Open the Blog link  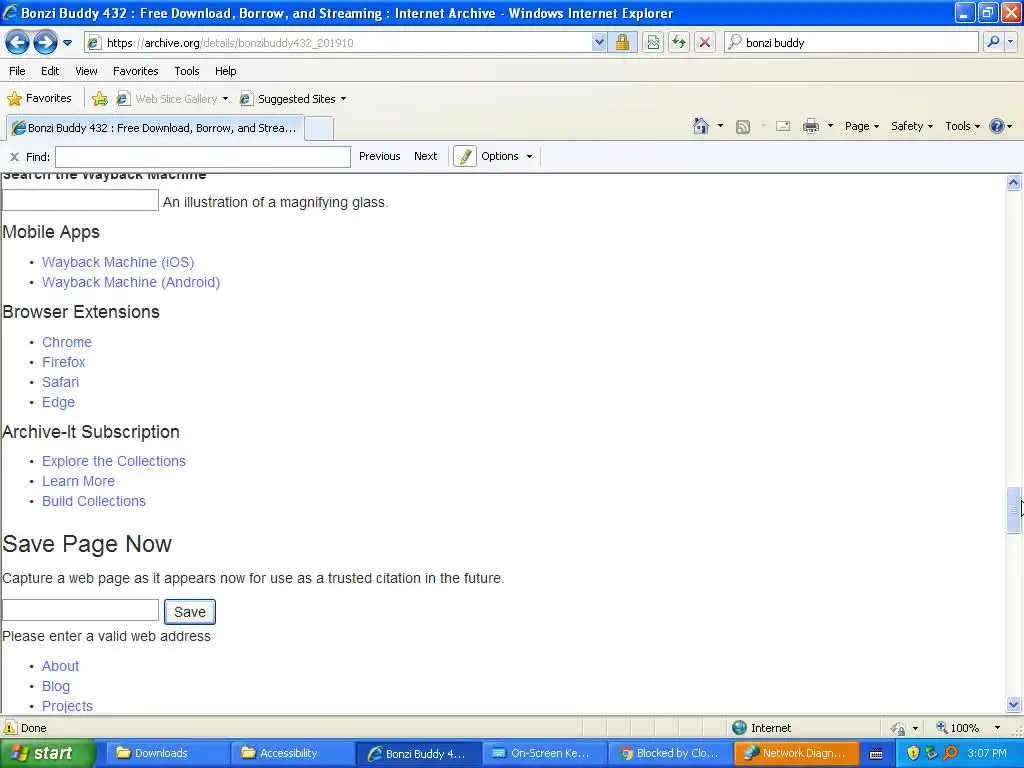tap(56, 686)
